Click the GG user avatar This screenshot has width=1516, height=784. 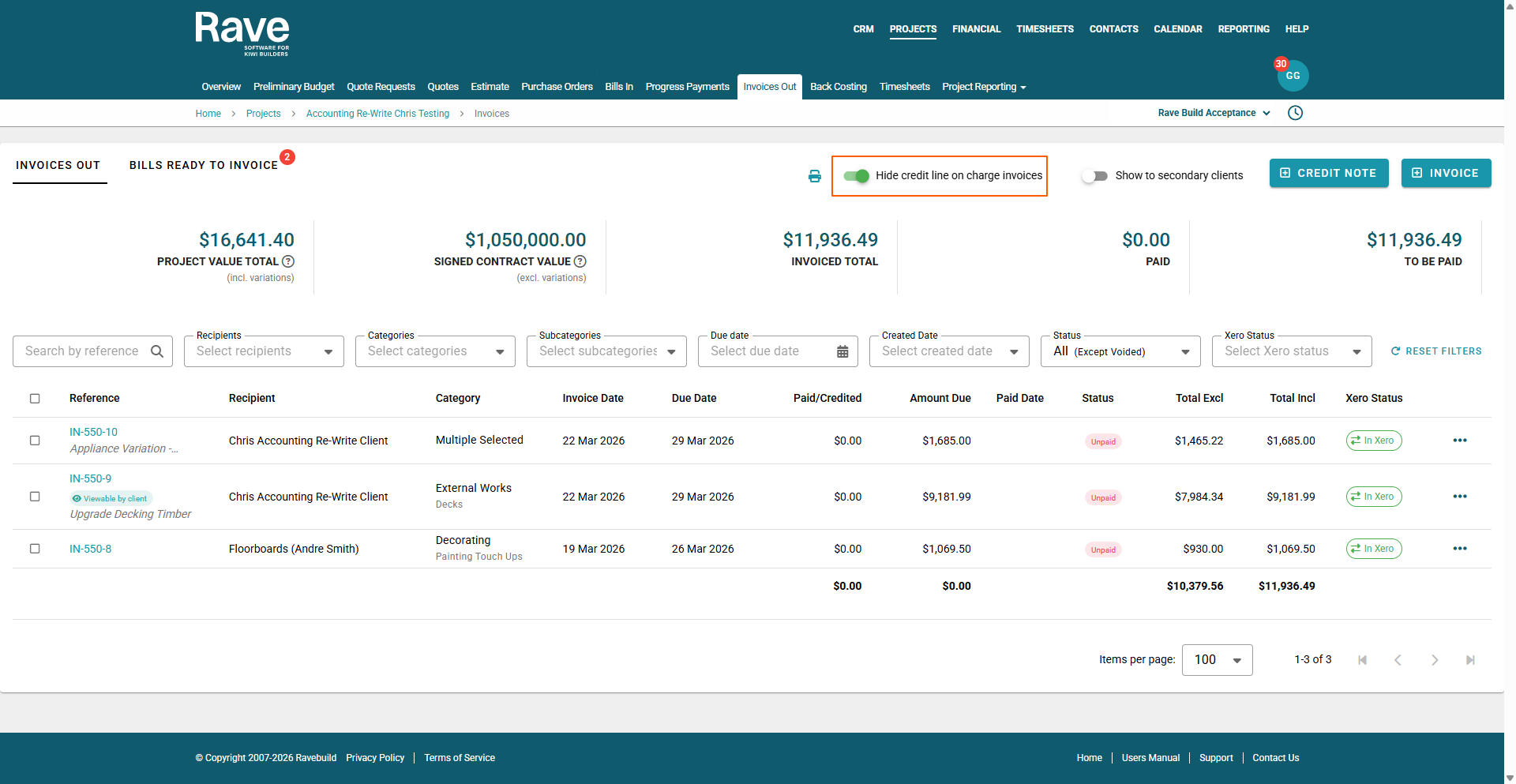pos(1293,76)
